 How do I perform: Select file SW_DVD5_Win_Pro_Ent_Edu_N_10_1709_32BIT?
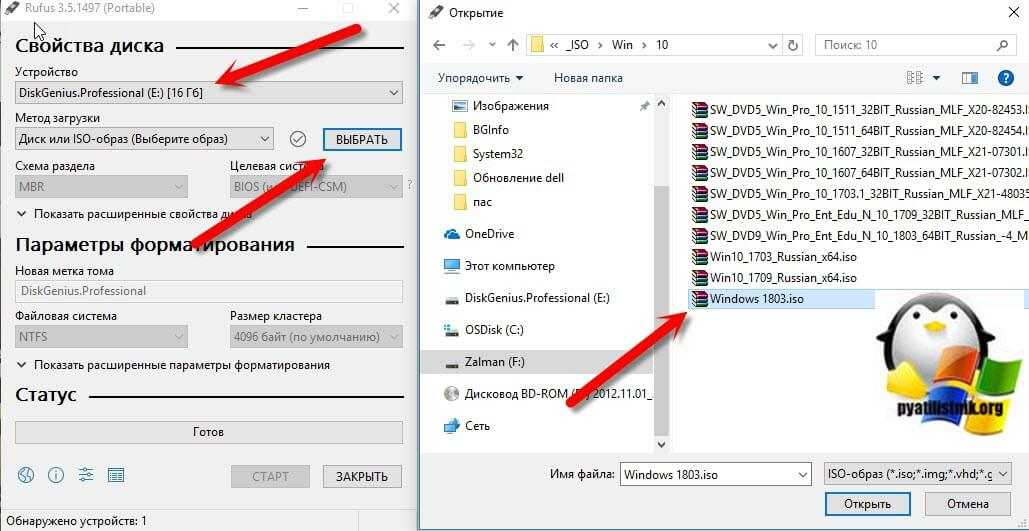[858, 215]
